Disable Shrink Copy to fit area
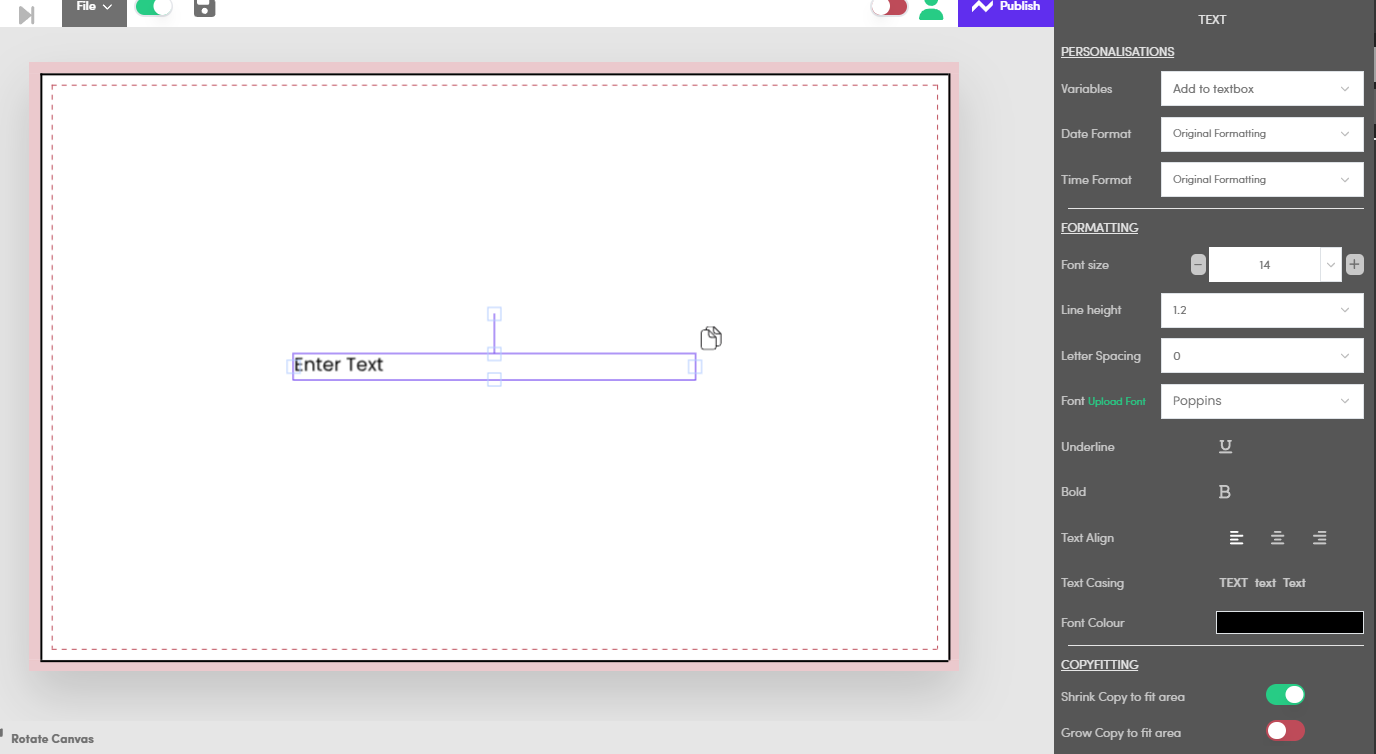The width and height of the screenshot is (1376, 754). click(x=1285, y=695)
